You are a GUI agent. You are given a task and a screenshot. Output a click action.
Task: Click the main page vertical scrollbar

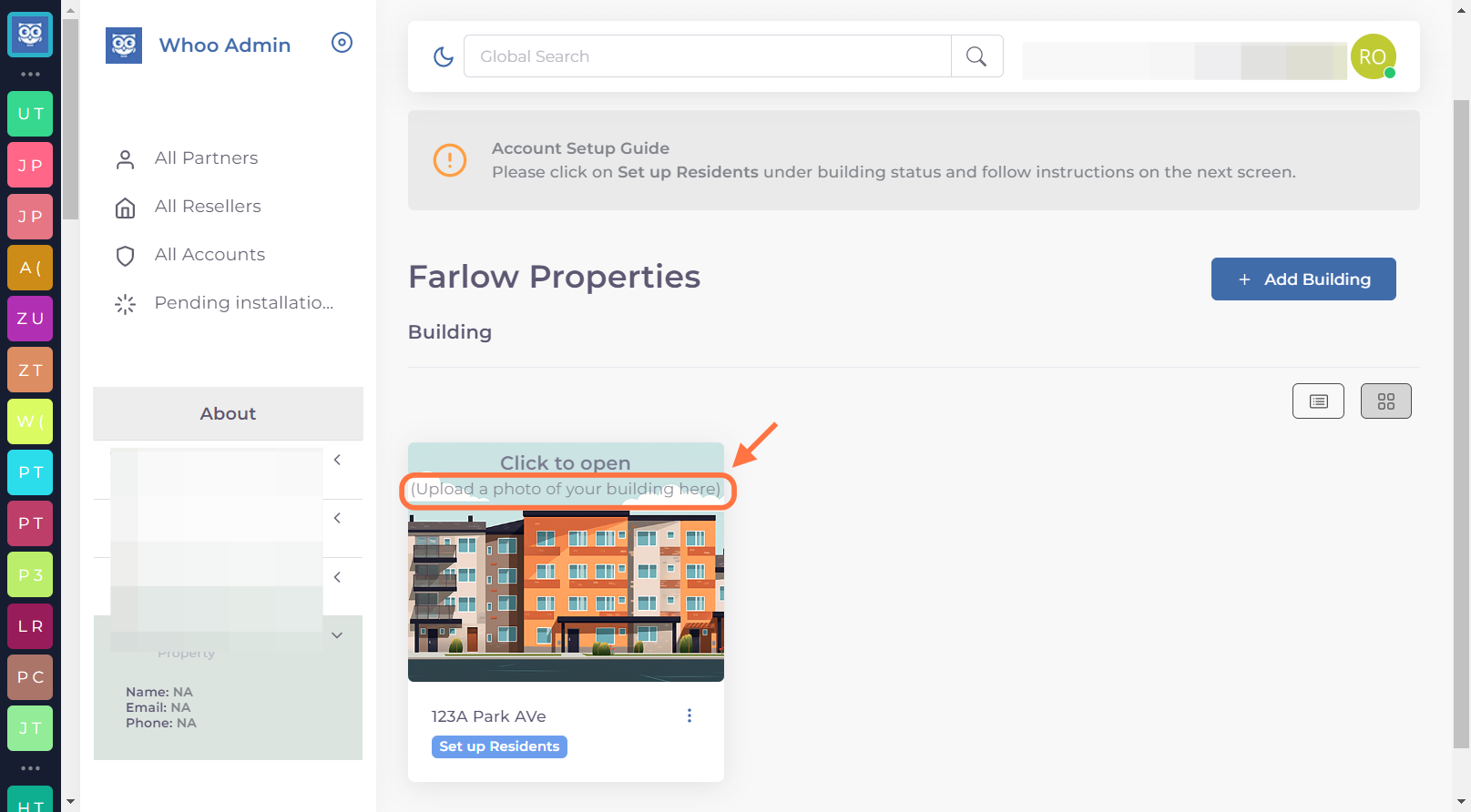coord(1461,423)
